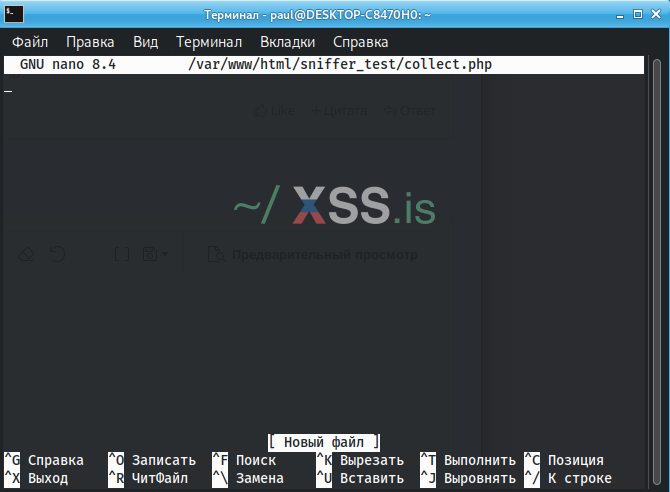Click the terminal vertical scrollbar
Screen dimensions: 670x492
(657, 272)
